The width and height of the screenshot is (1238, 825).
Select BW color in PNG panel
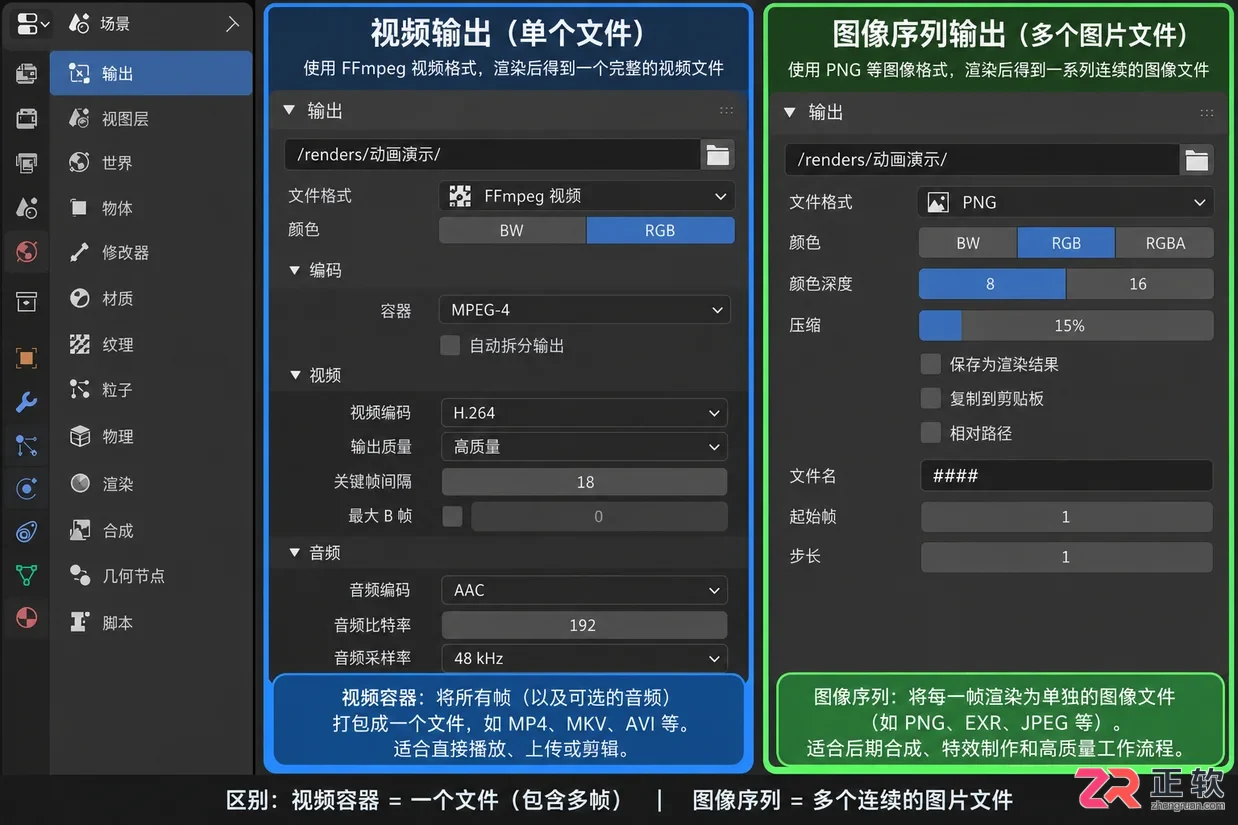(x=968, y=243)
